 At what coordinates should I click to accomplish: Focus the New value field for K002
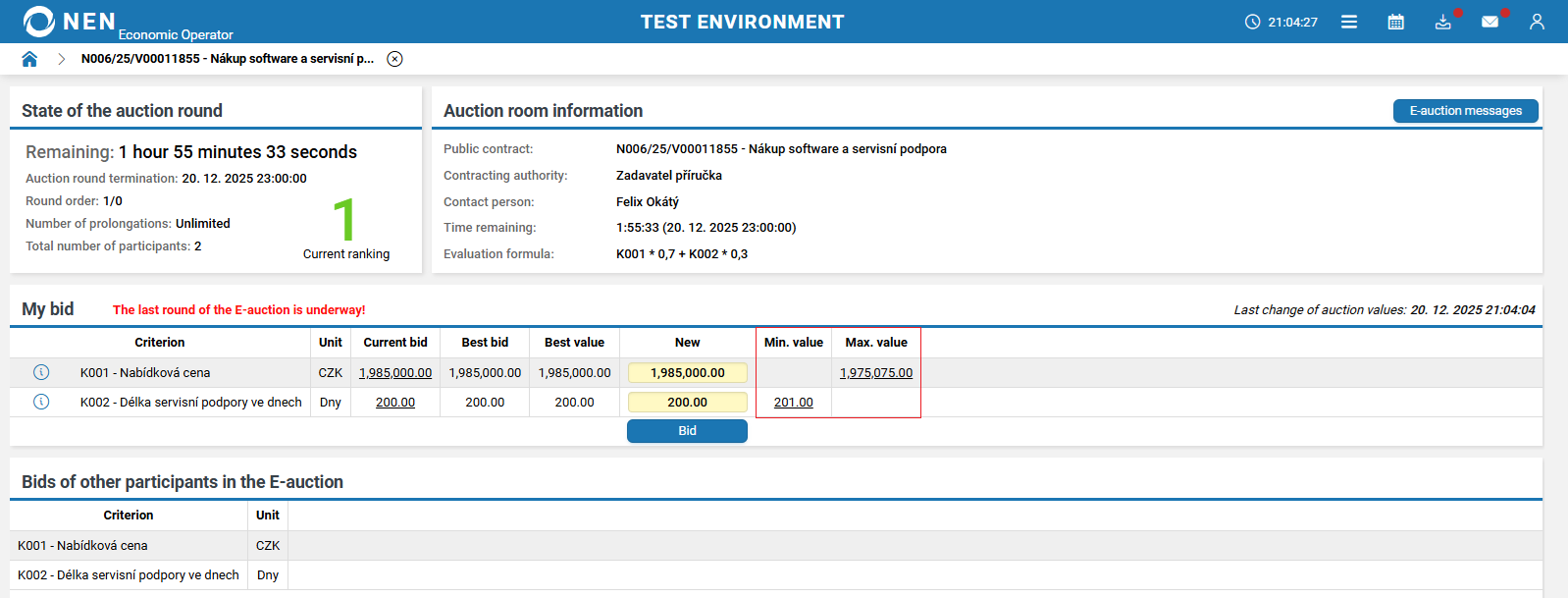[x=687, y=403]
